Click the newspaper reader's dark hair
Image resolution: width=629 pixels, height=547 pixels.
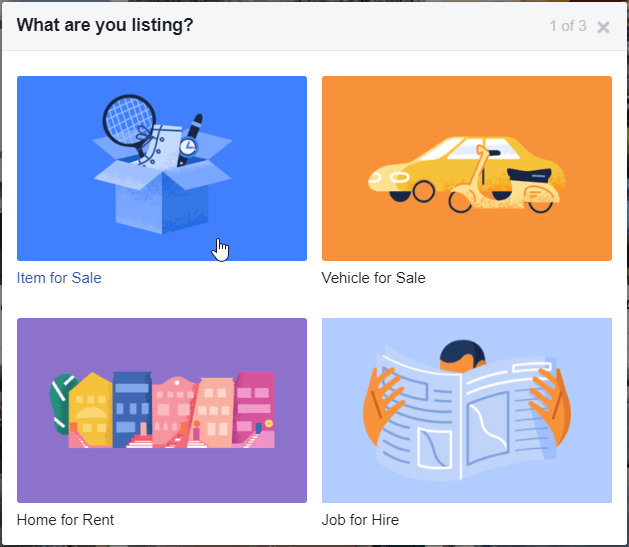coord(463,352)
